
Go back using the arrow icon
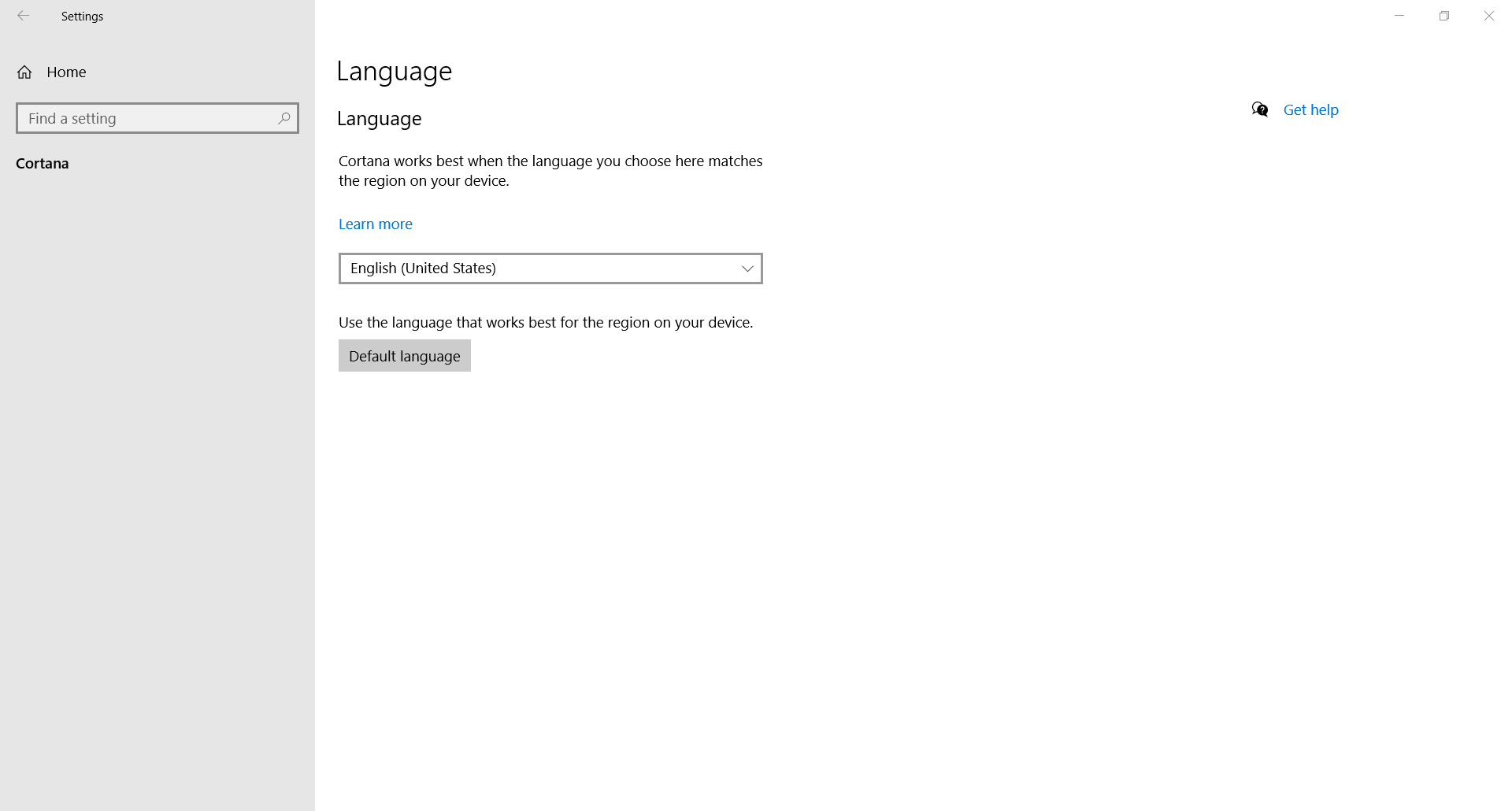pos(24,16)
